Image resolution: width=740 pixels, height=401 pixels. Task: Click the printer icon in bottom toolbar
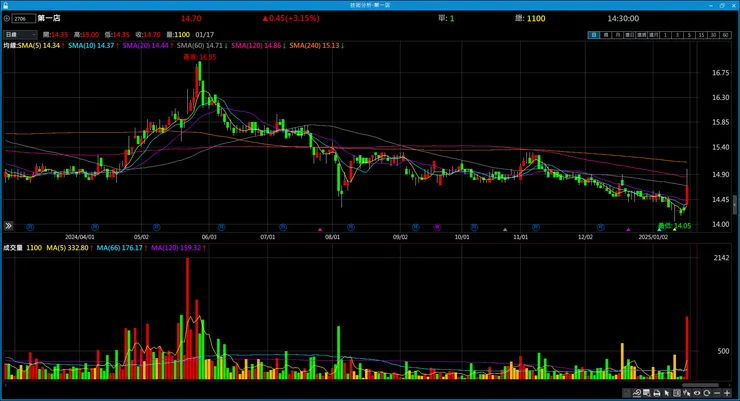[657, 393]
